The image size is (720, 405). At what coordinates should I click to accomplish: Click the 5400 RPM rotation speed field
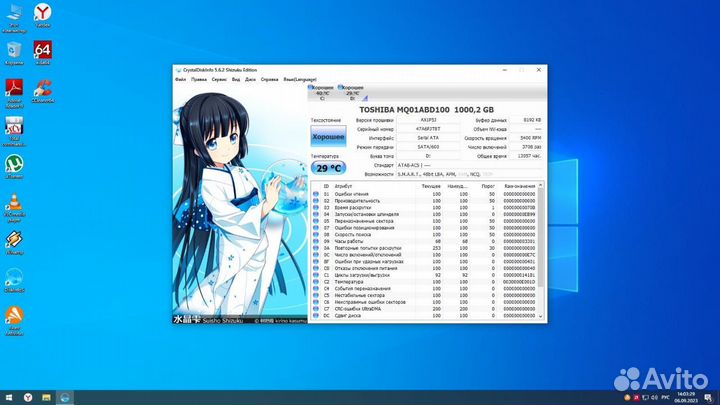526,138
